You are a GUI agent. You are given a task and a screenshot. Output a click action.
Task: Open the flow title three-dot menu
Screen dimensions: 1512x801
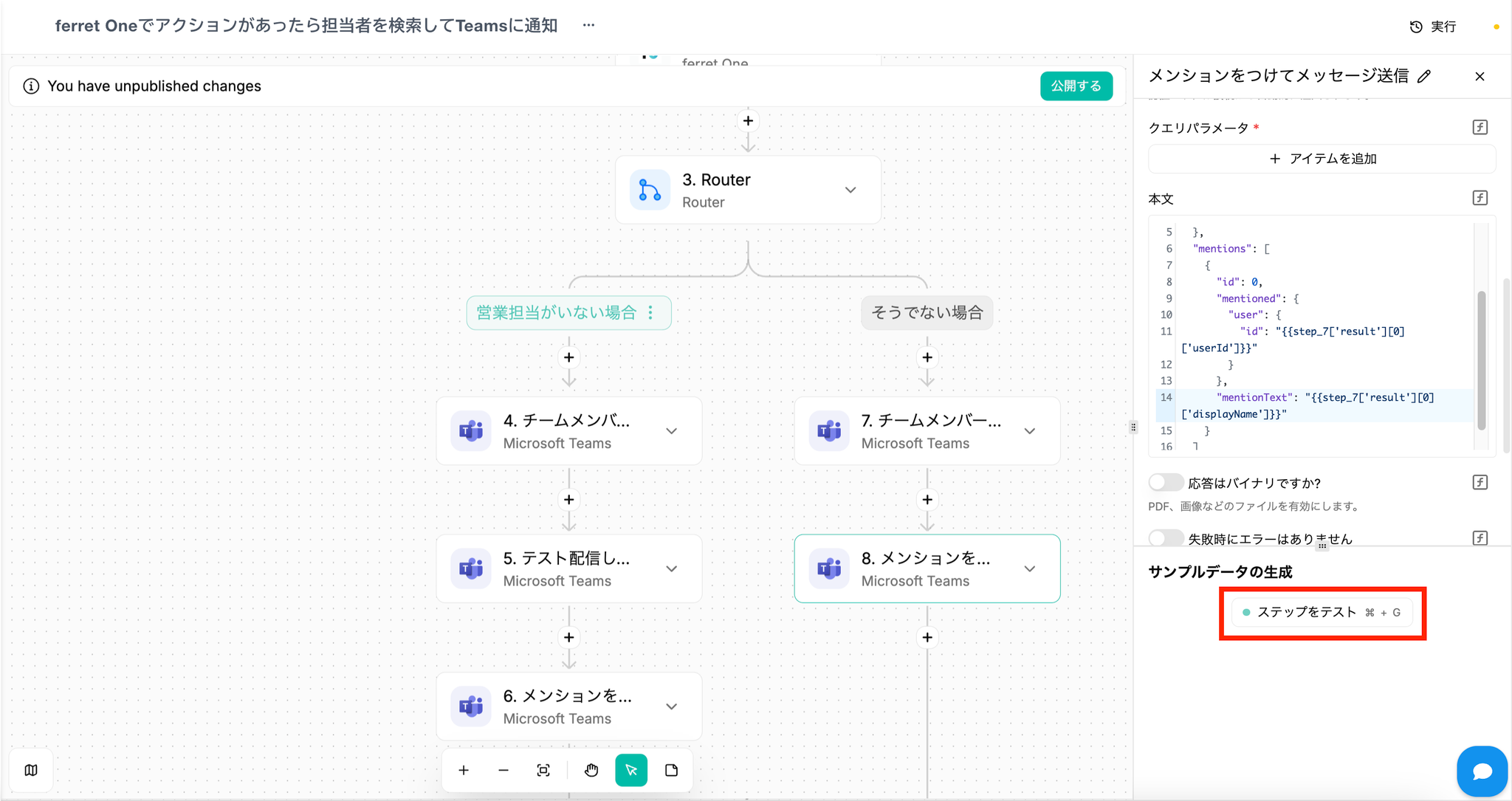(x=588, y=25)
